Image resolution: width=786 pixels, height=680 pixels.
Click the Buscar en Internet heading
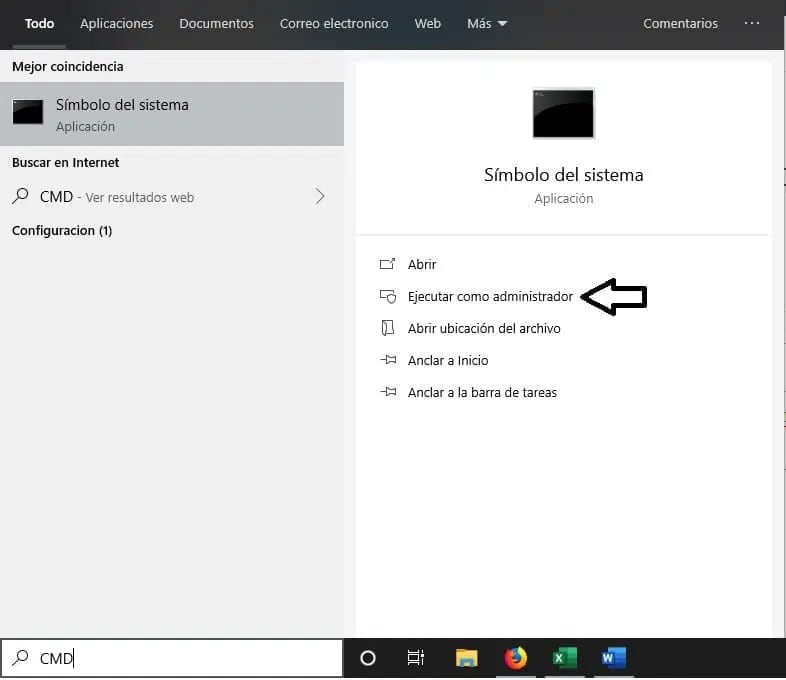click(x=66, y=162)
